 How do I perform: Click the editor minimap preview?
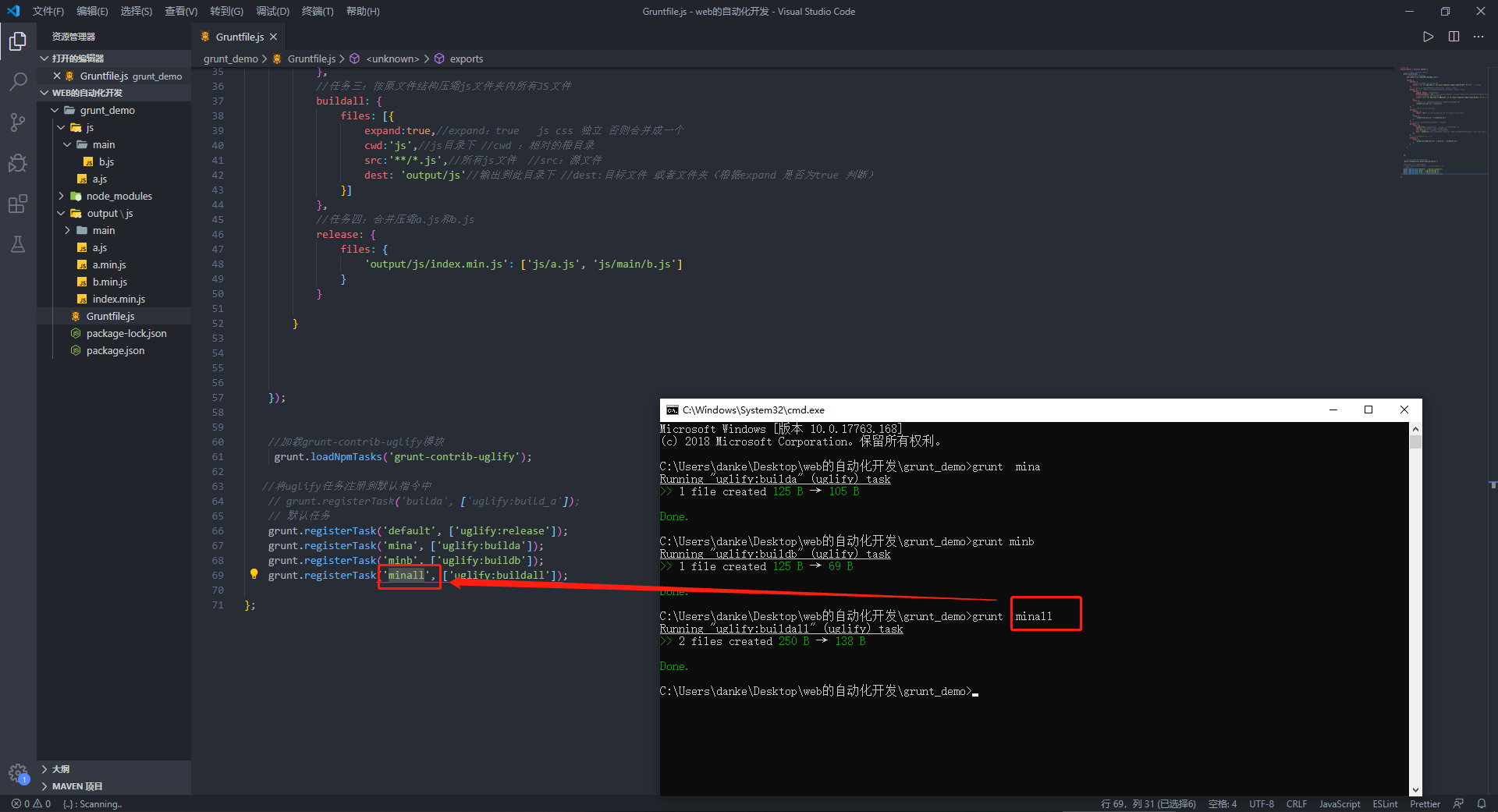1443,121
